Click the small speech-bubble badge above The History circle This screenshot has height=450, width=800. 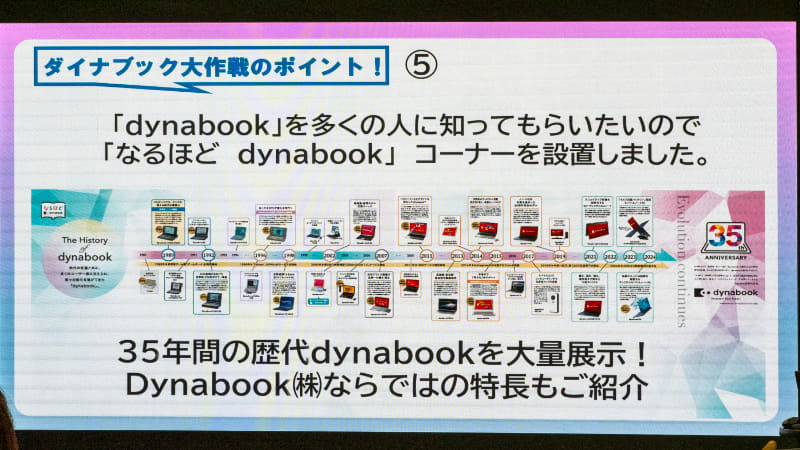53,210
